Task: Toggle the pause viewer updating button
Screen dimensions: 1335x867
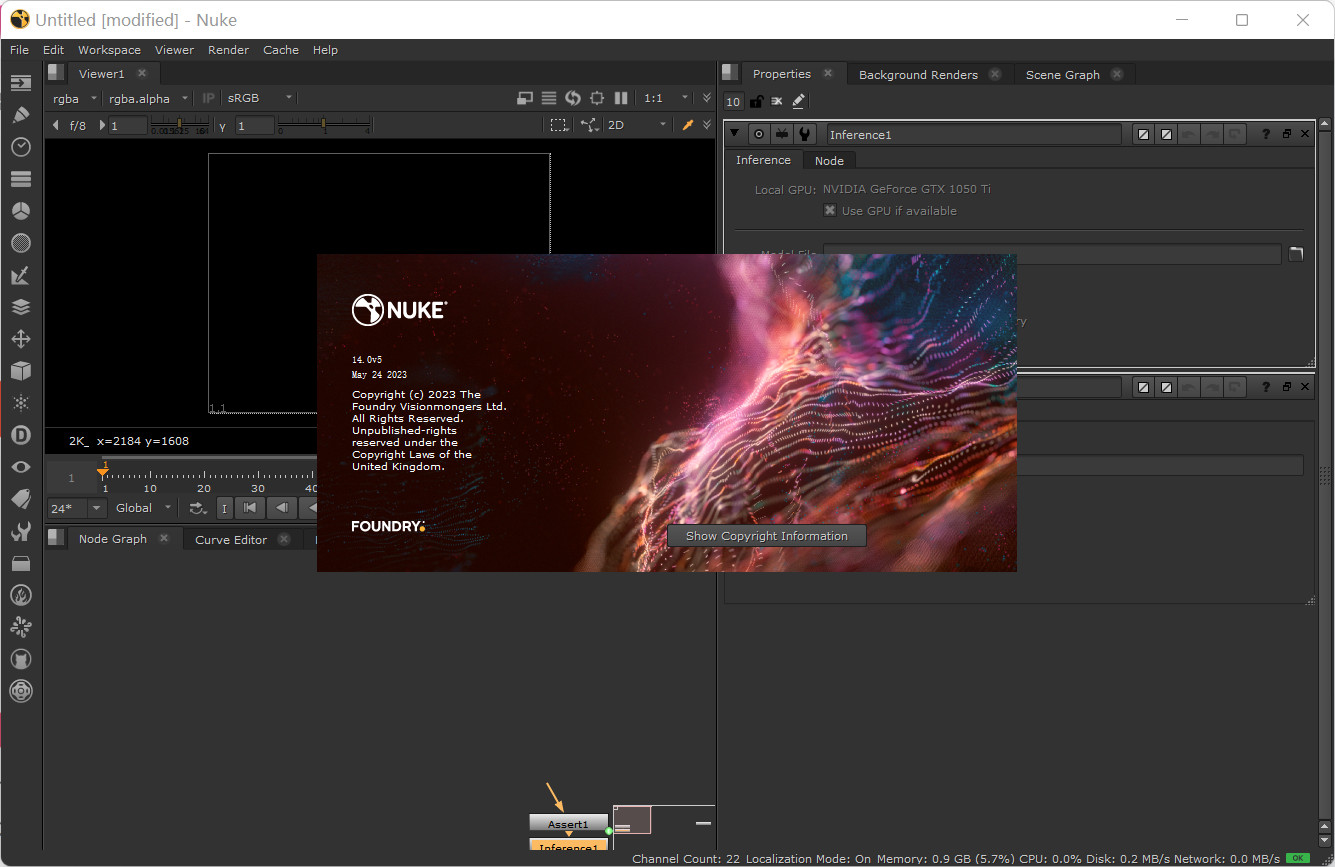Action: click(x=621, y=98)
